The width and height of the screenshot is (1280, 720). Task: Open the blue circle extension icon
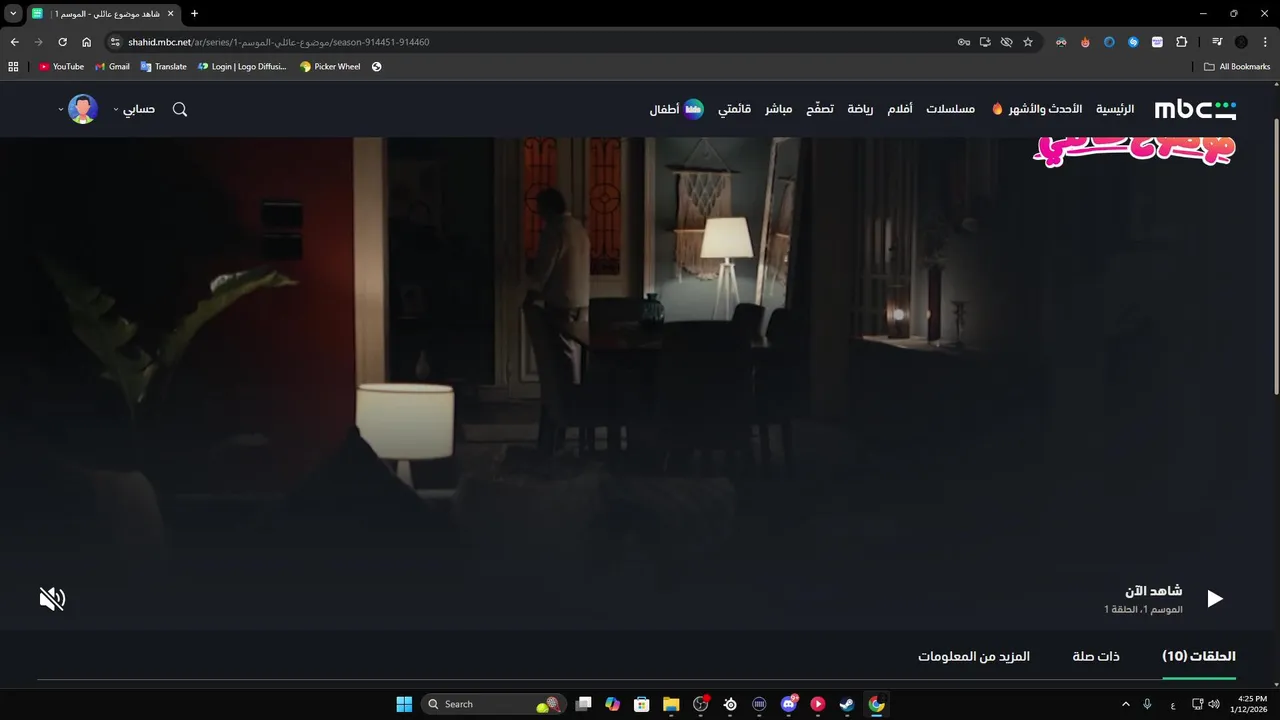[x=1109, y=42]
